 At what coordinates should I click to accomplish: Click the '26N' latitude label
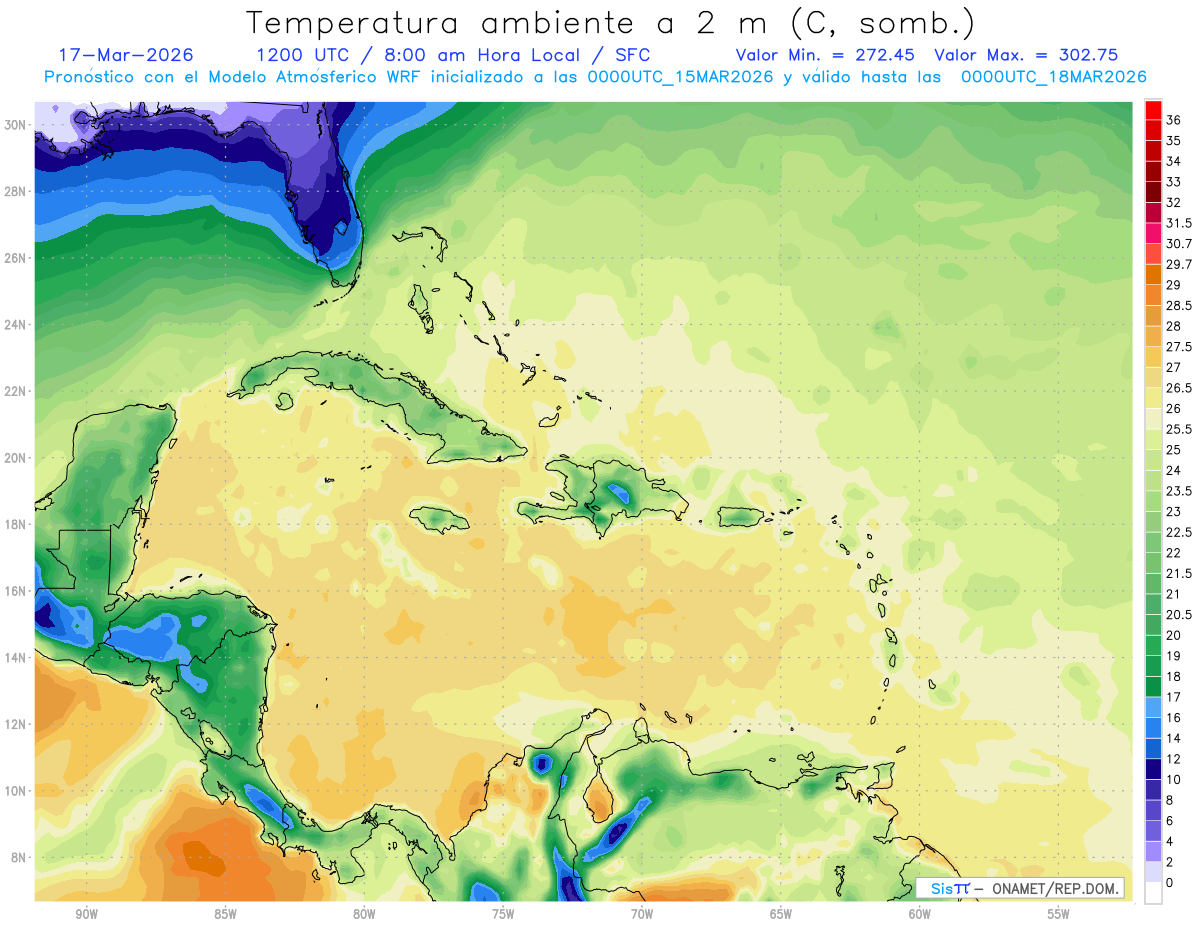[x=16, y=257]
